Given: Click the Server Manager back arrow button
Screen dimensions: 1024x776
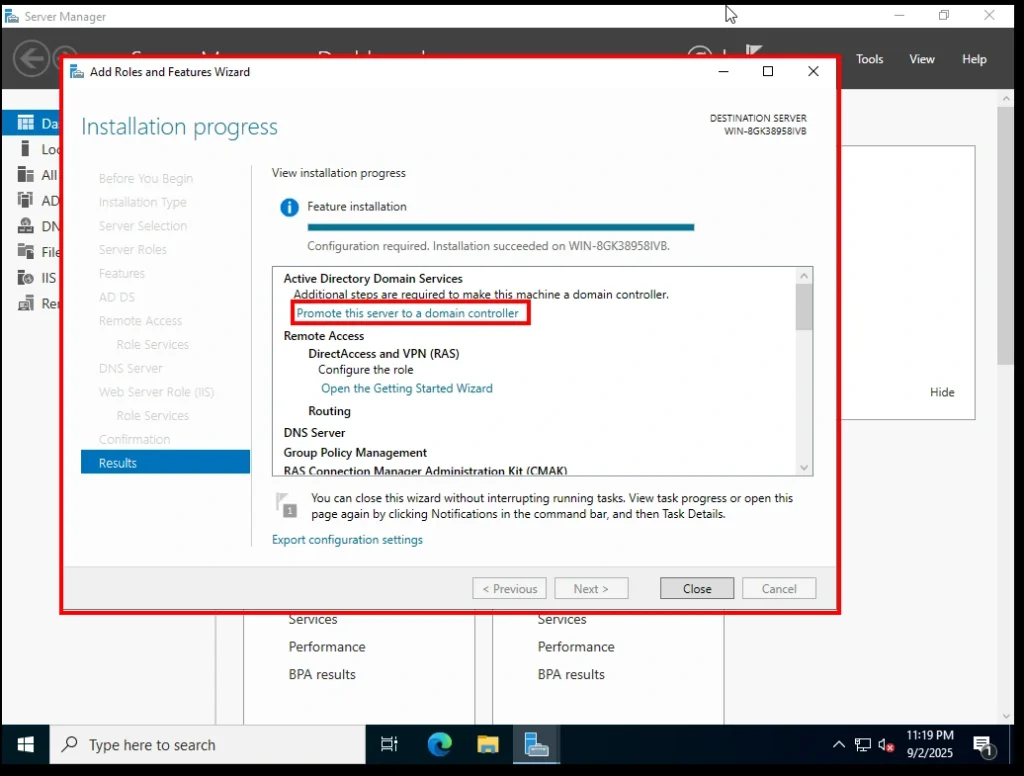Looking at the screenshot, I should pyautogui.click(x=31, y=59).
